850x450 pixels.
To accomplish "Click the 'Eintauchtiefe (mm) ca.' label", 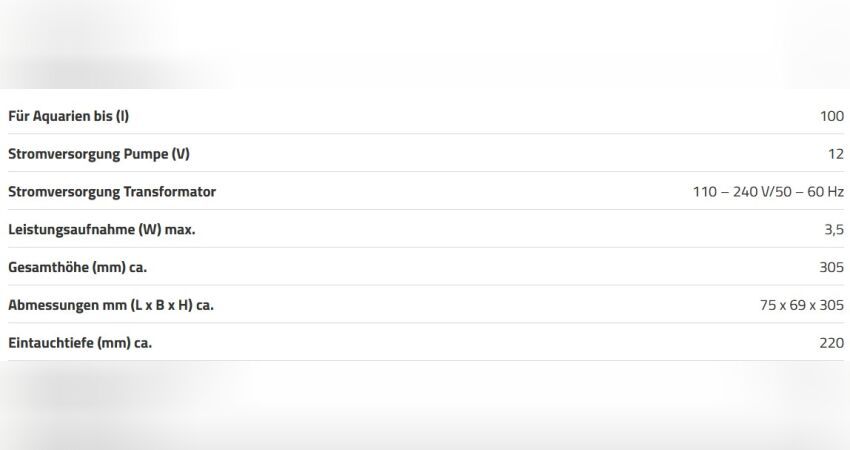I will (x=80, y=343).
